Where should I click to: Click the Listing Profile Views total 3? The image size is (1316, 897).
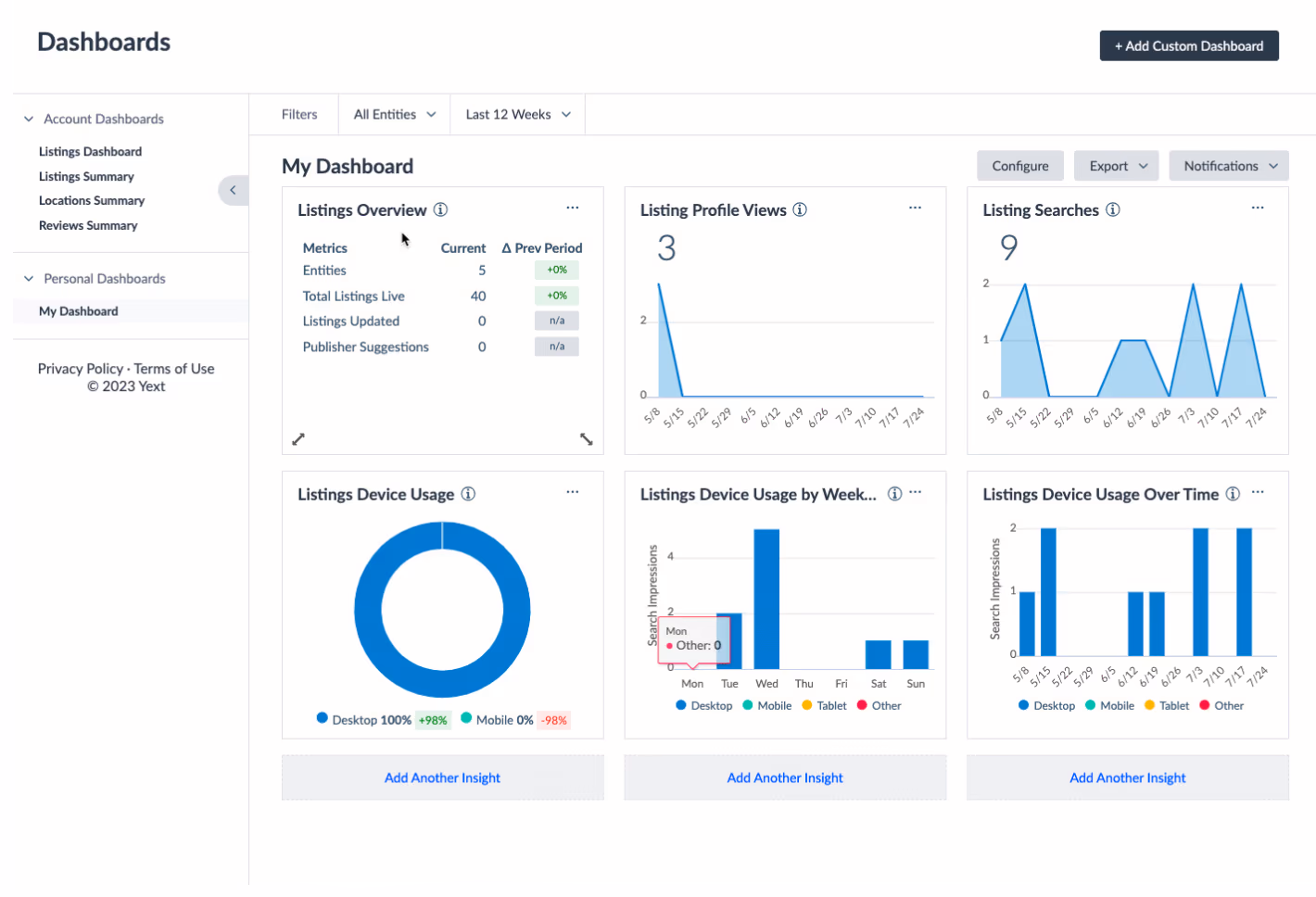point(666,247)
